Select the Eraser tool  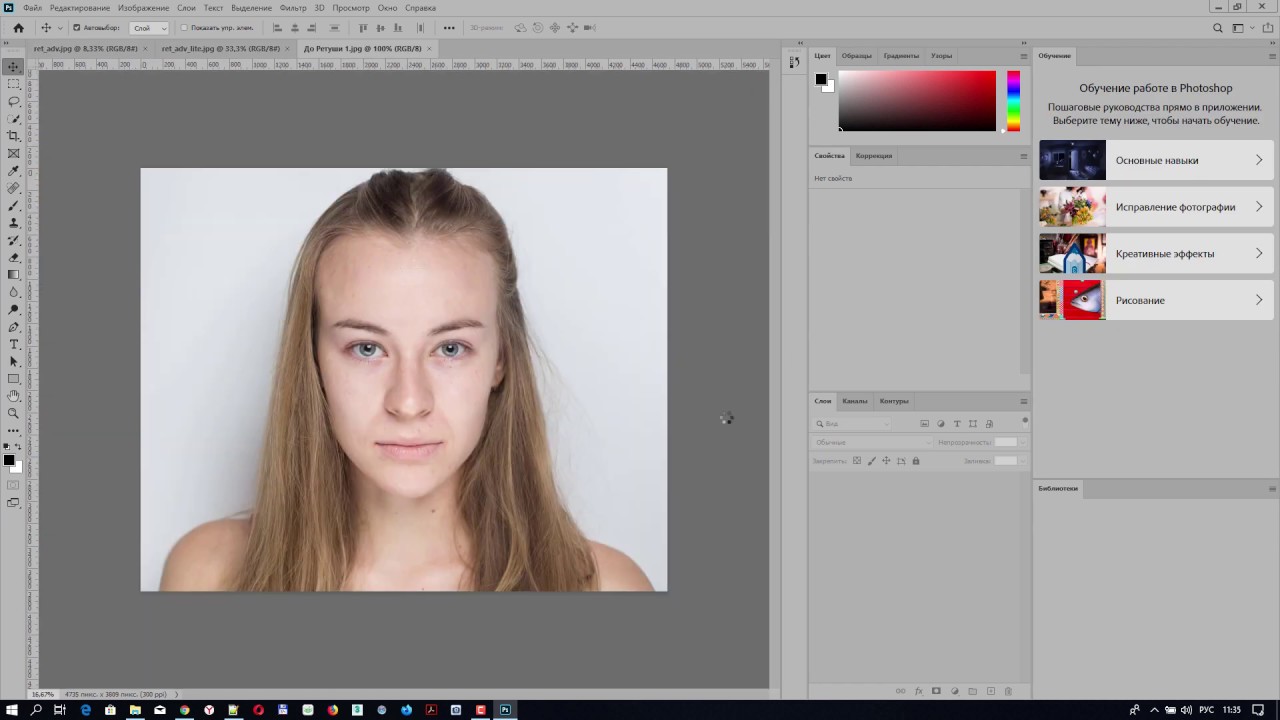coord(13,257)
